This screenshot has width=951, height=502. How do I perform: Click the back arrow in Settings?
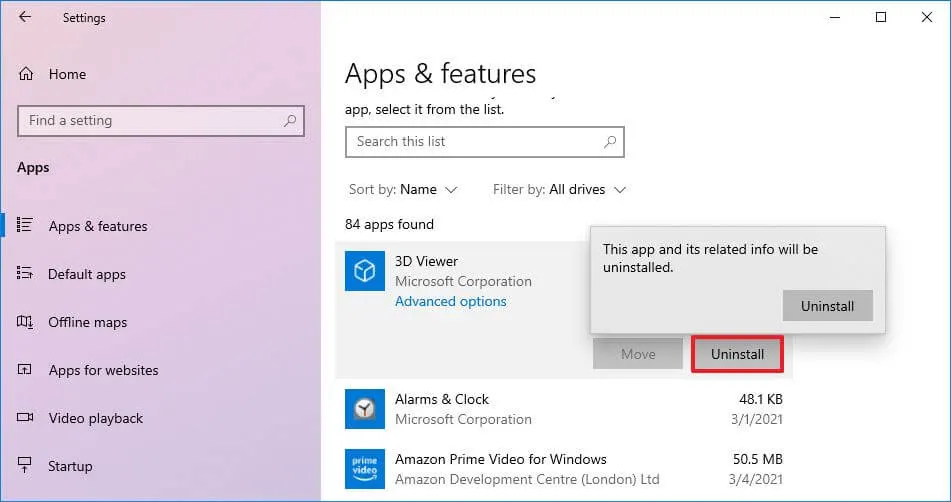25,17
